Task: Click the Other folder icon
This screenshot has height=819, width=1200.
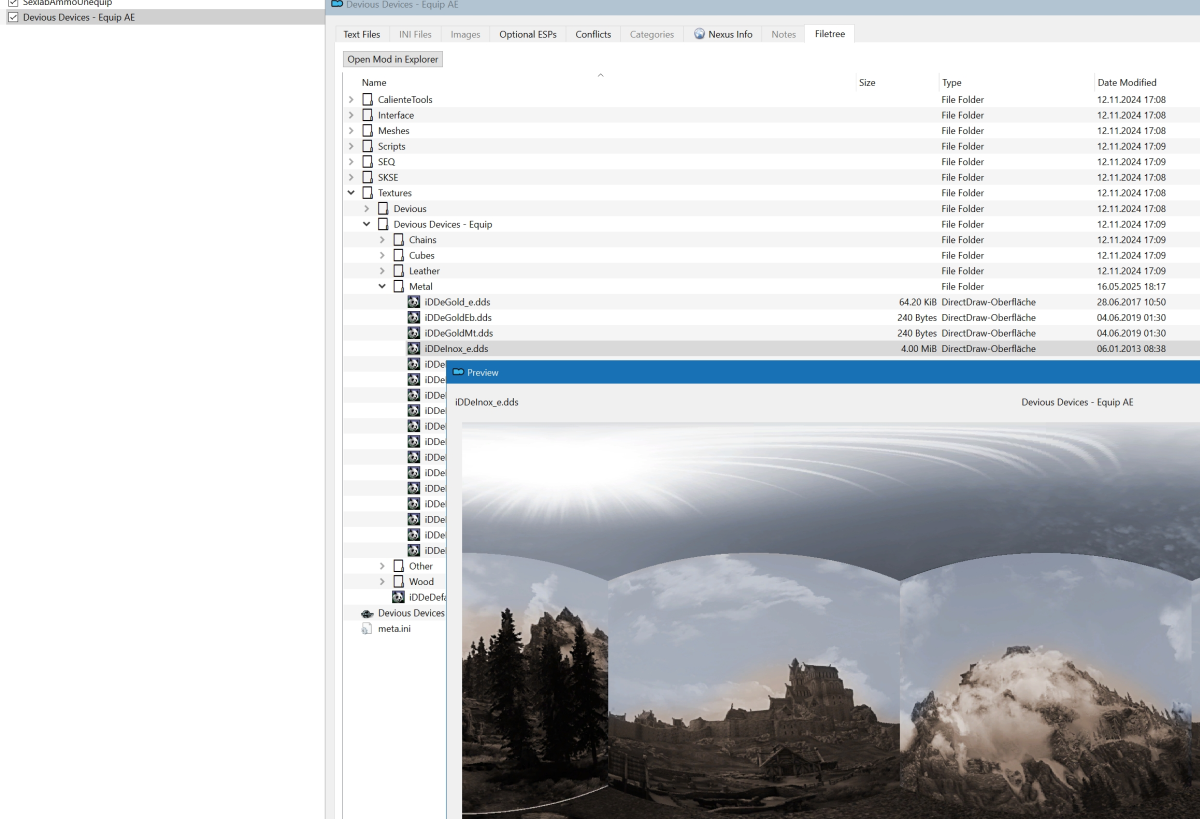Action: click(x=399, y=566)
